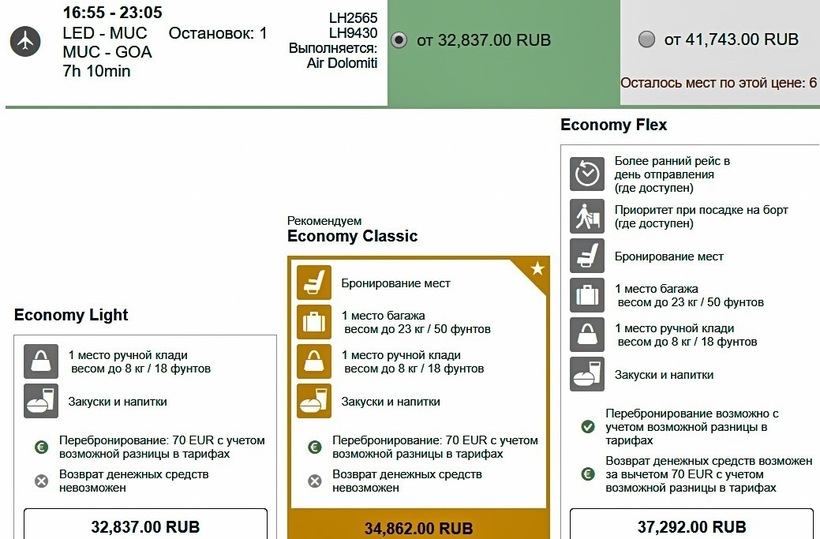Screen dimensions: 820x539
Task: Click the Air Dolomiti operator text
Action: 342,63
